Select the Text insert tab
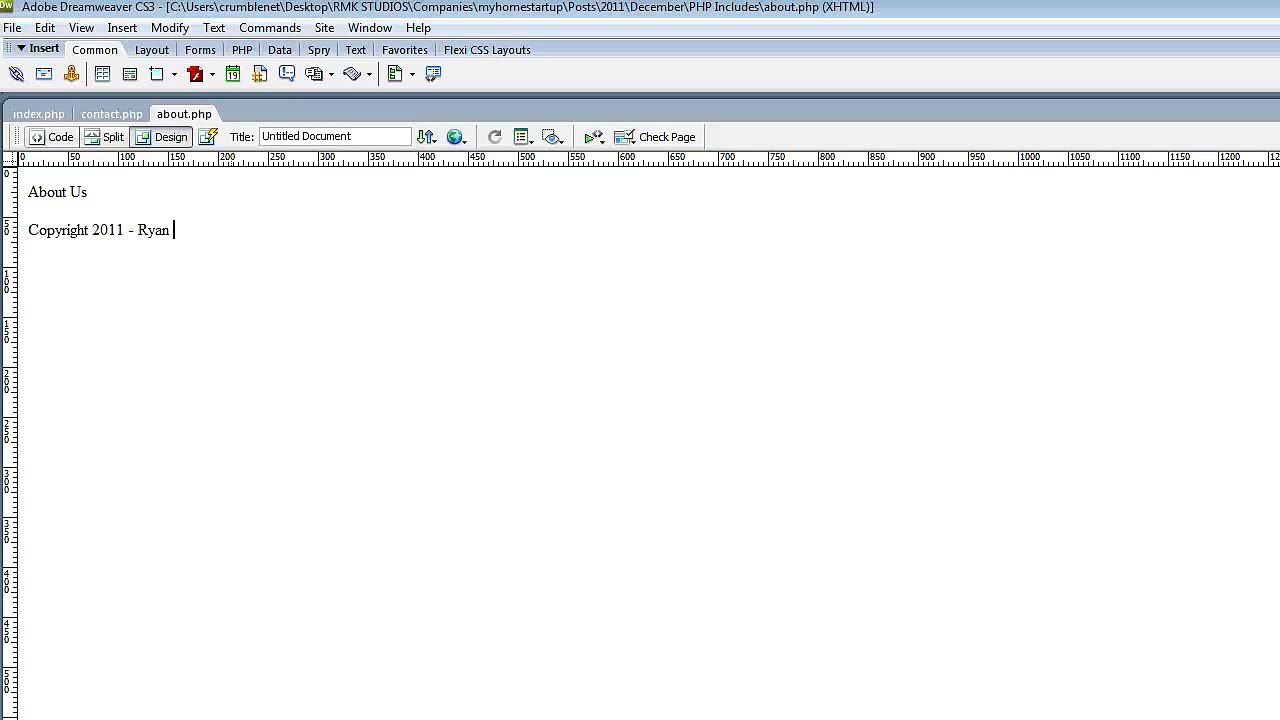This screenshot has width=1280, height=720. pyautogui.click(x=356, y=50)
